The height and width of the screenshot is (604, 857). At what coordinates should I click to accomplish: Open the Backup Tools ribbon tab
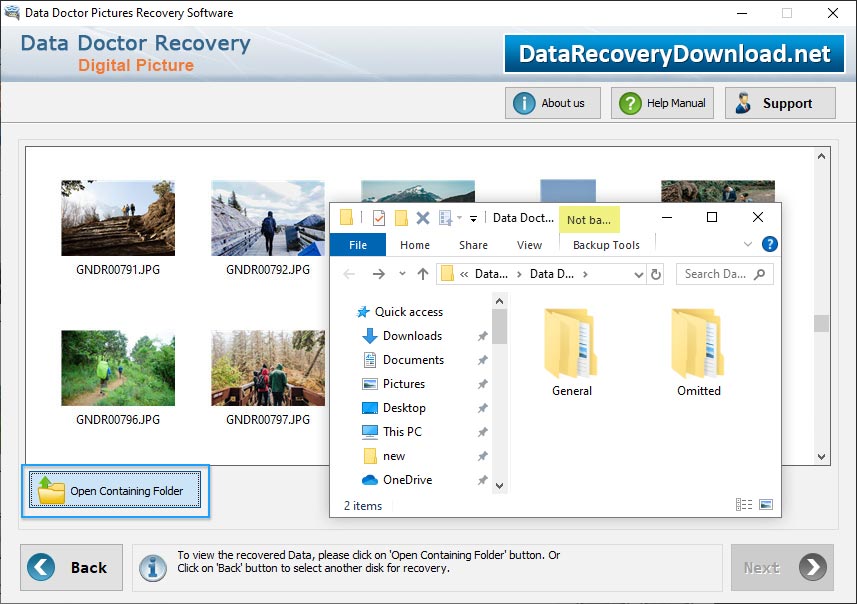click(606, 245)
